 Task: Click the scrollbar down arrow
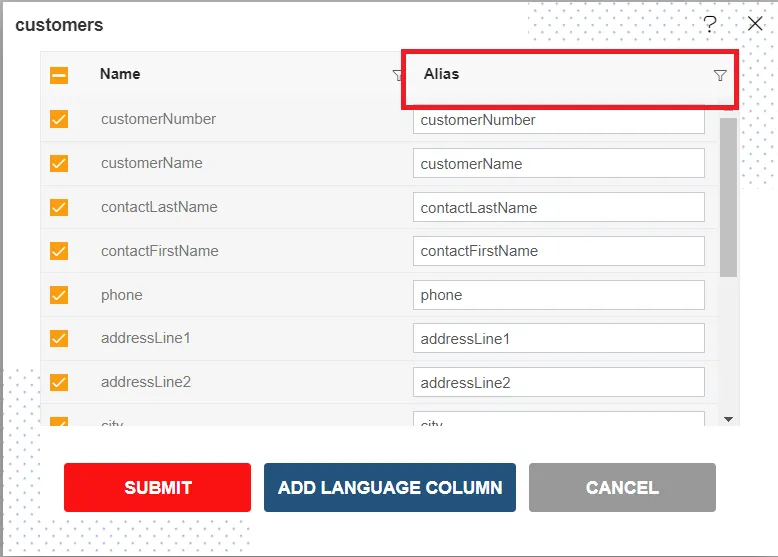[x=729, y=419]
